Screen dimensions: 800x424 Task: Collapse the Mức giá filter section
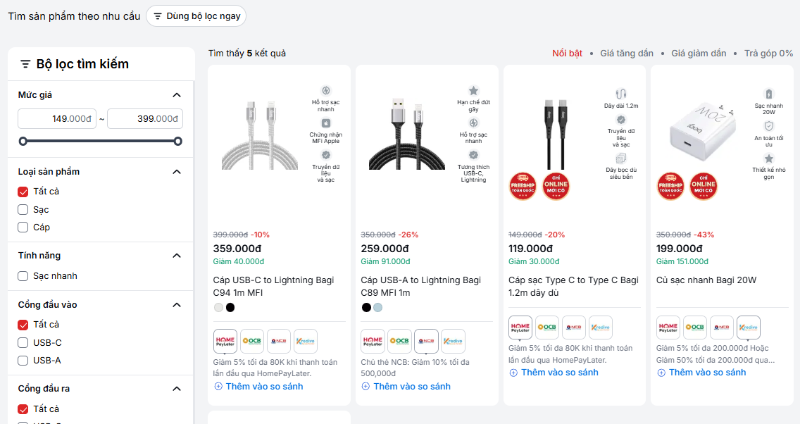[x=177, y=95]
